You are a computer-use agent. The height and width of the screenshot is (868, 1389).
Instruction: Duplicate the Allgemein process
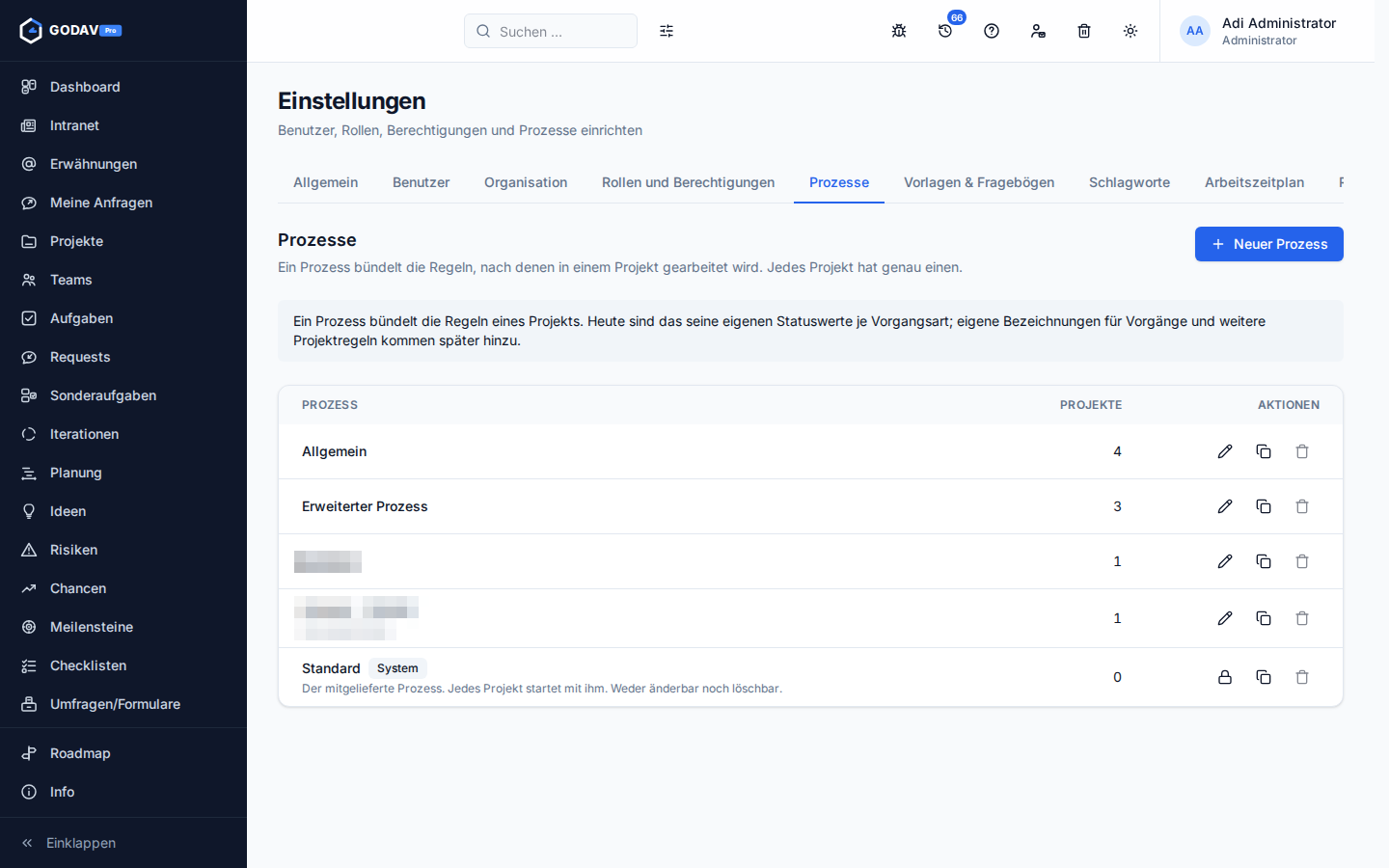coord(1264,451)
